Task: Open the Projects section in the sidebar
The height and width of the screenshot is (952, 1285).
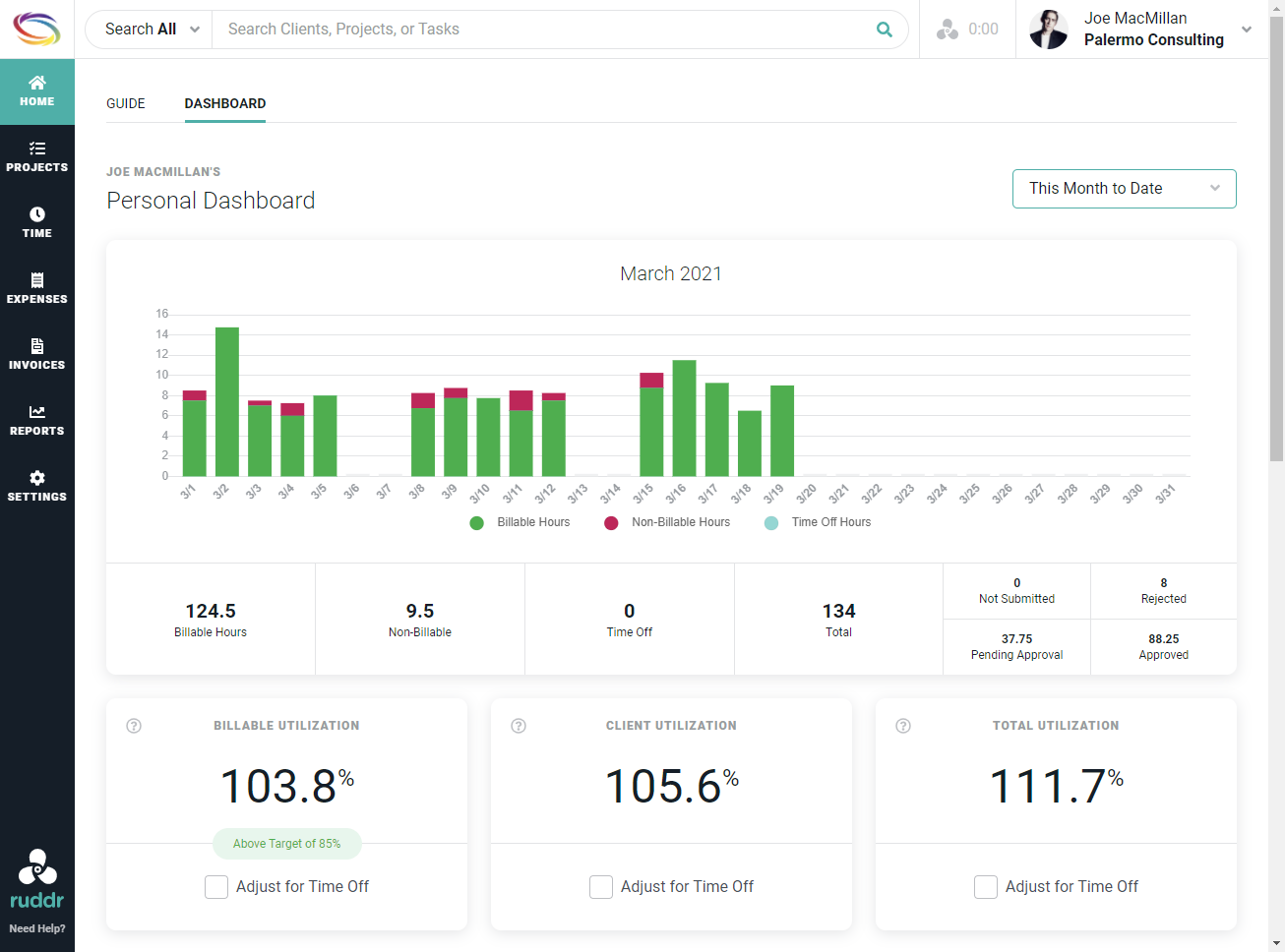Action: coord(36,157)
